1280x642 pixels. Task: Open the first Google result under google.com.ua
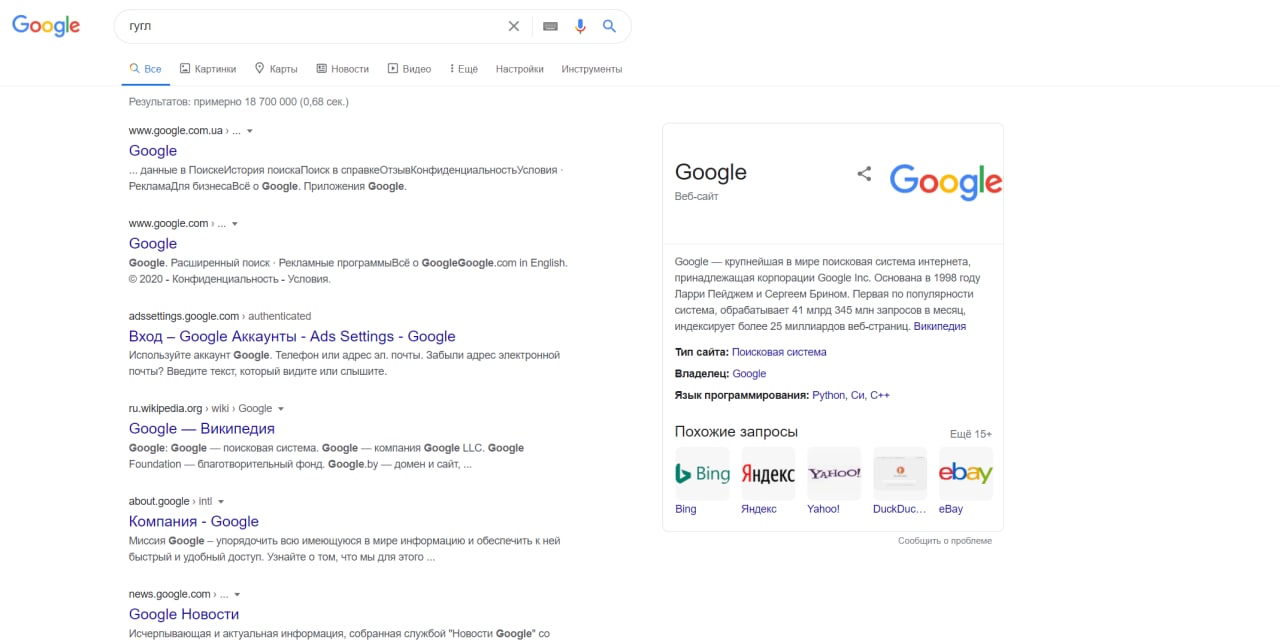click(153, 151)
